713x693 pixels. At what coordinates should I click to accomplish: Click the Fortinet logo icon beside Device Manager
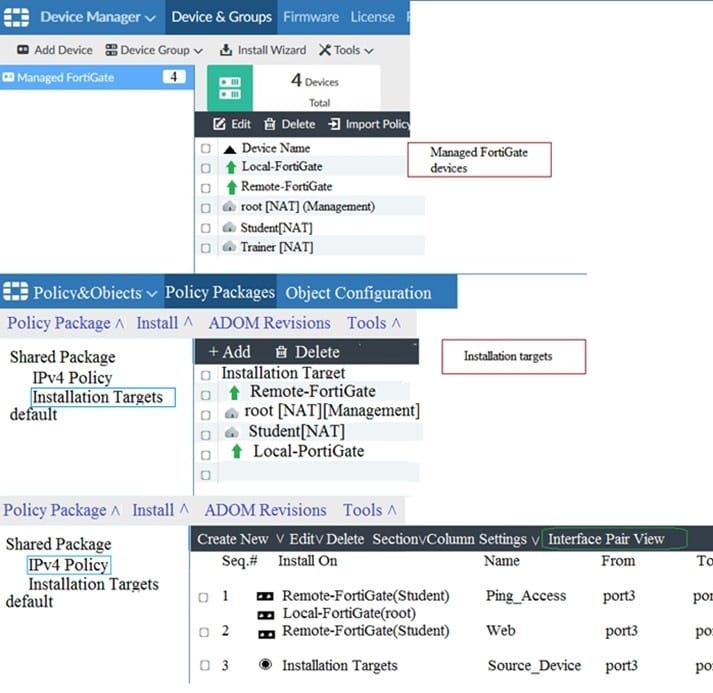(18, 17)
